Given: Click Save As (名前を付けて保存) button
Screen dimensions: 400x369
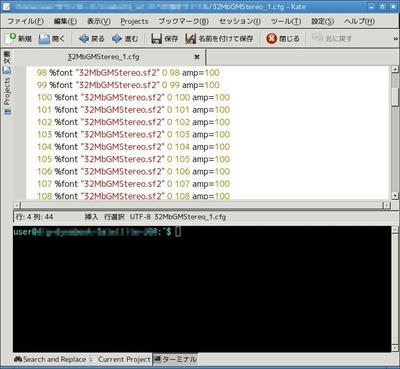Looking at the screenshot, I should 219,39.
